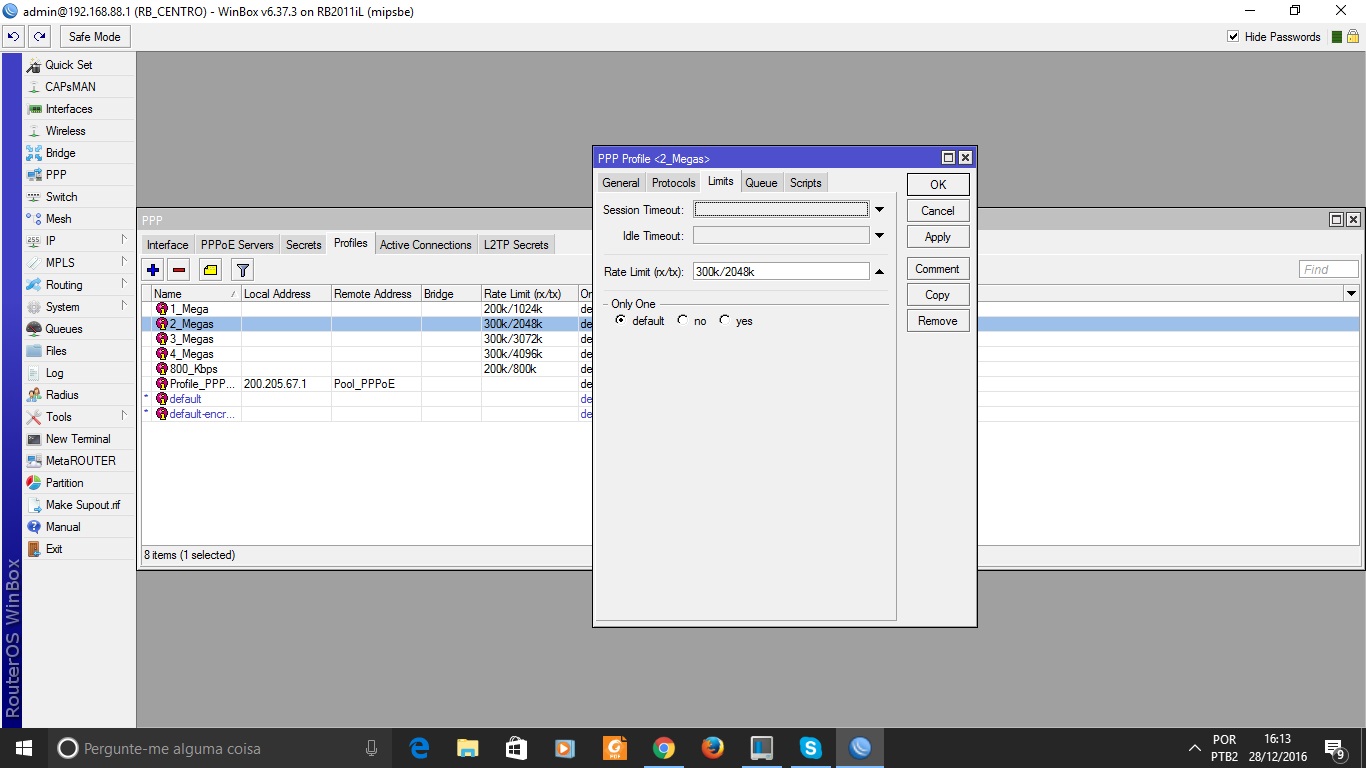Select the 'yes' Only One radio option
Viewport: 1366px width, 768px height.
pos(725,321)
